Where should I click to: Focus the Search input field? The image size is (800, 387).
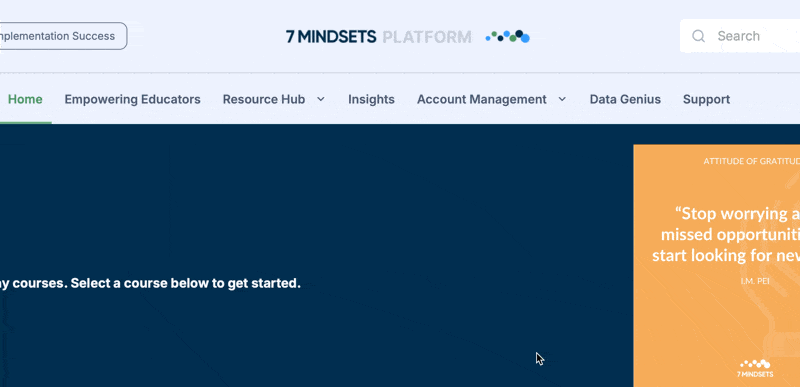click(x=740, y=36)
